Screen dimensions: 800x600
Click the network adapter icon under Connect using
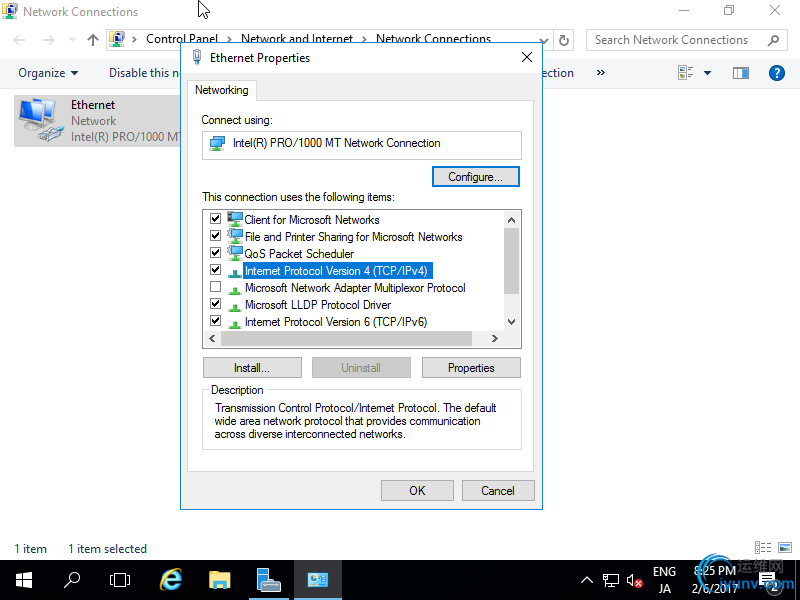pos(217,143)
